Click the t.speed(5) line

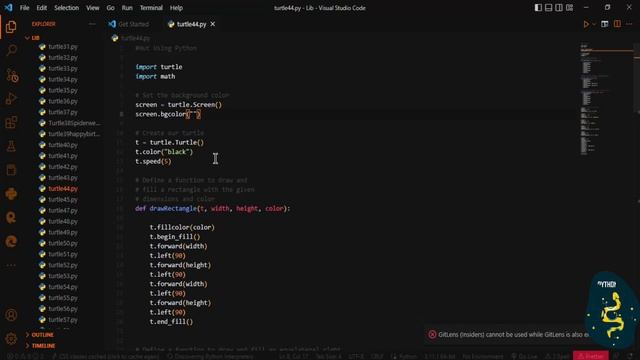pos(153,161)
